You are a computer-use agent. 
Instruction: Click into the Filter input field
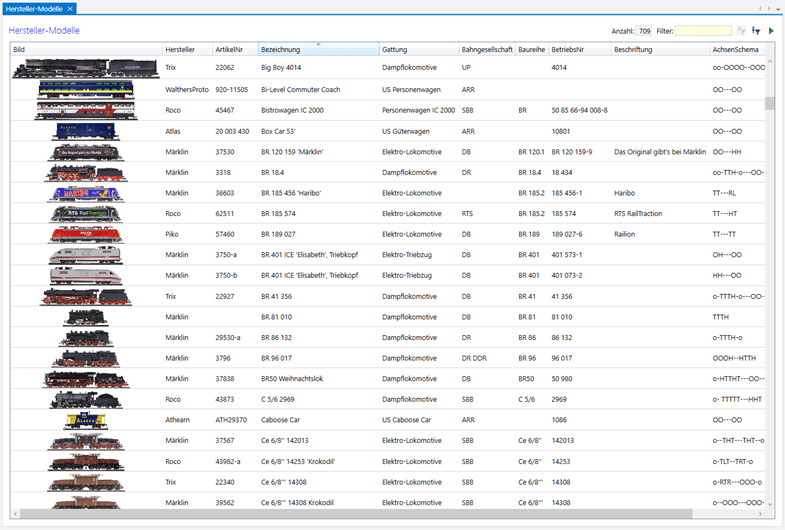coord(702,31)
